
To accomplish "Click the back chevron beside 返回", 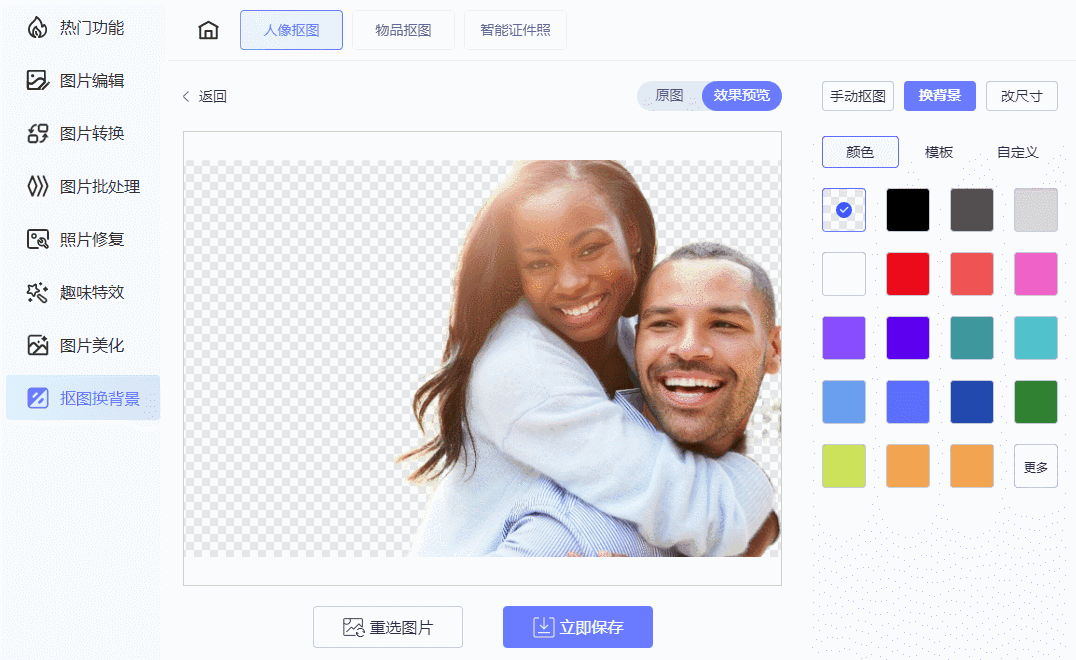I will pos(186,96).
